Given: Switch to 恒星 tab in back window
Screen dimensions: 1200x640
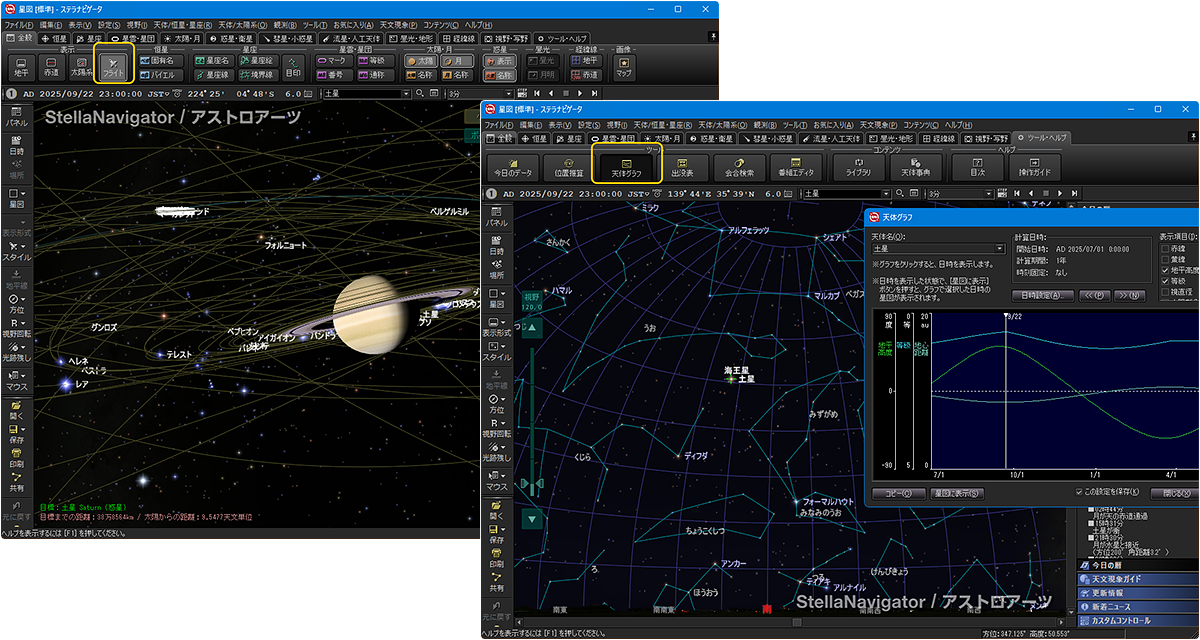Looking at the screenshot, I should [52, 38].
